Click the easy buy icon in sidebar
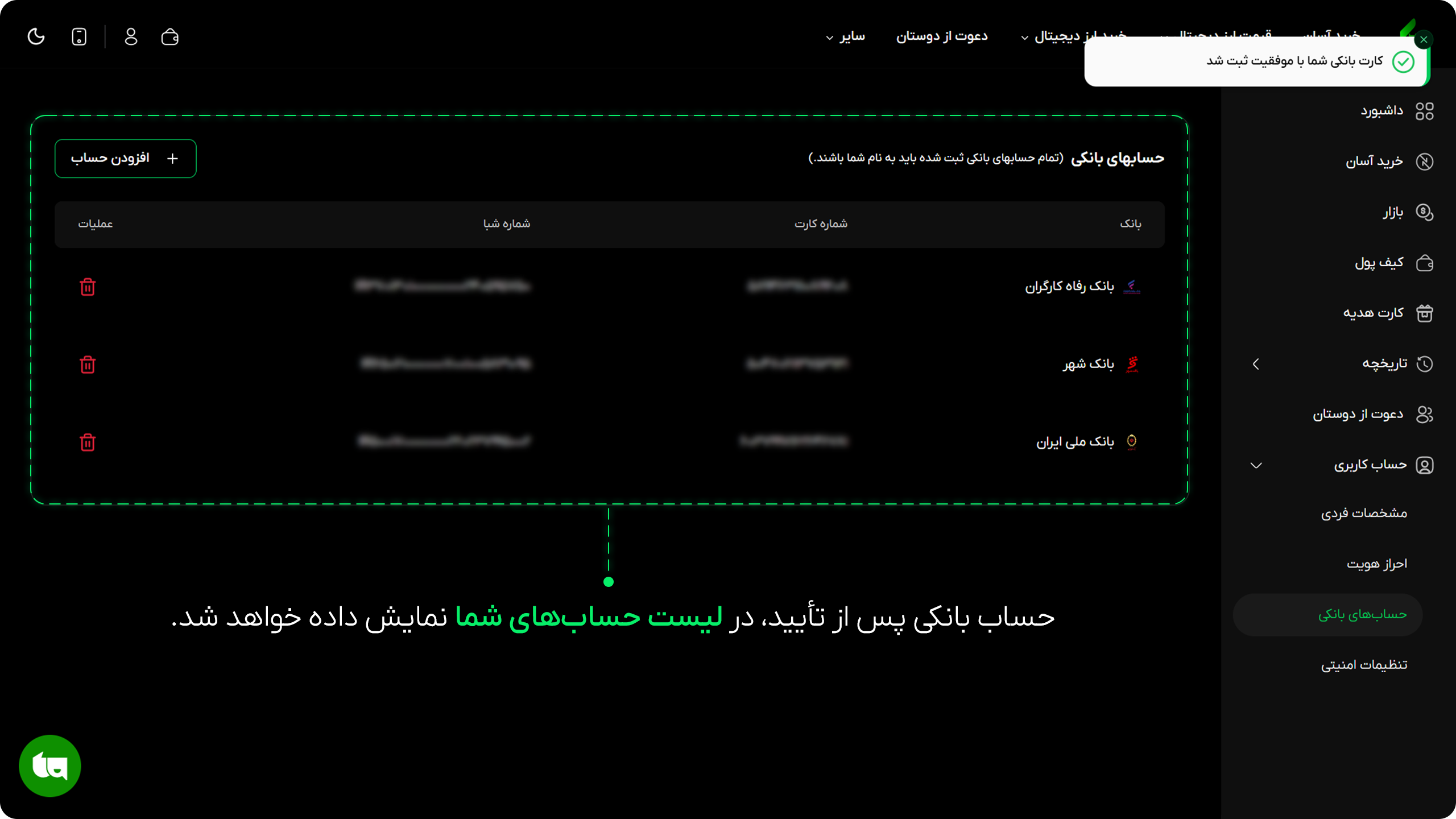The image size is (1456, 819). click(x=1425, y=162)
